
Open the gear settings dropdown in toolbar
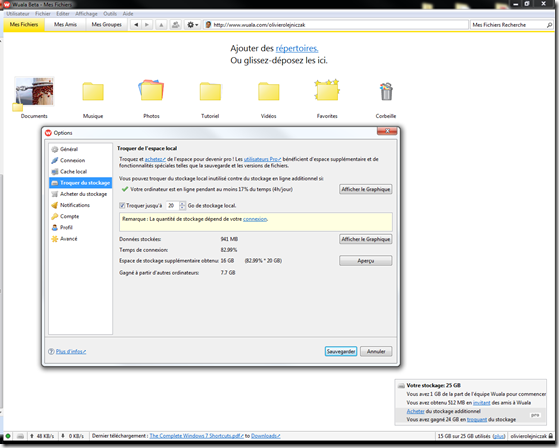(193, 25)
